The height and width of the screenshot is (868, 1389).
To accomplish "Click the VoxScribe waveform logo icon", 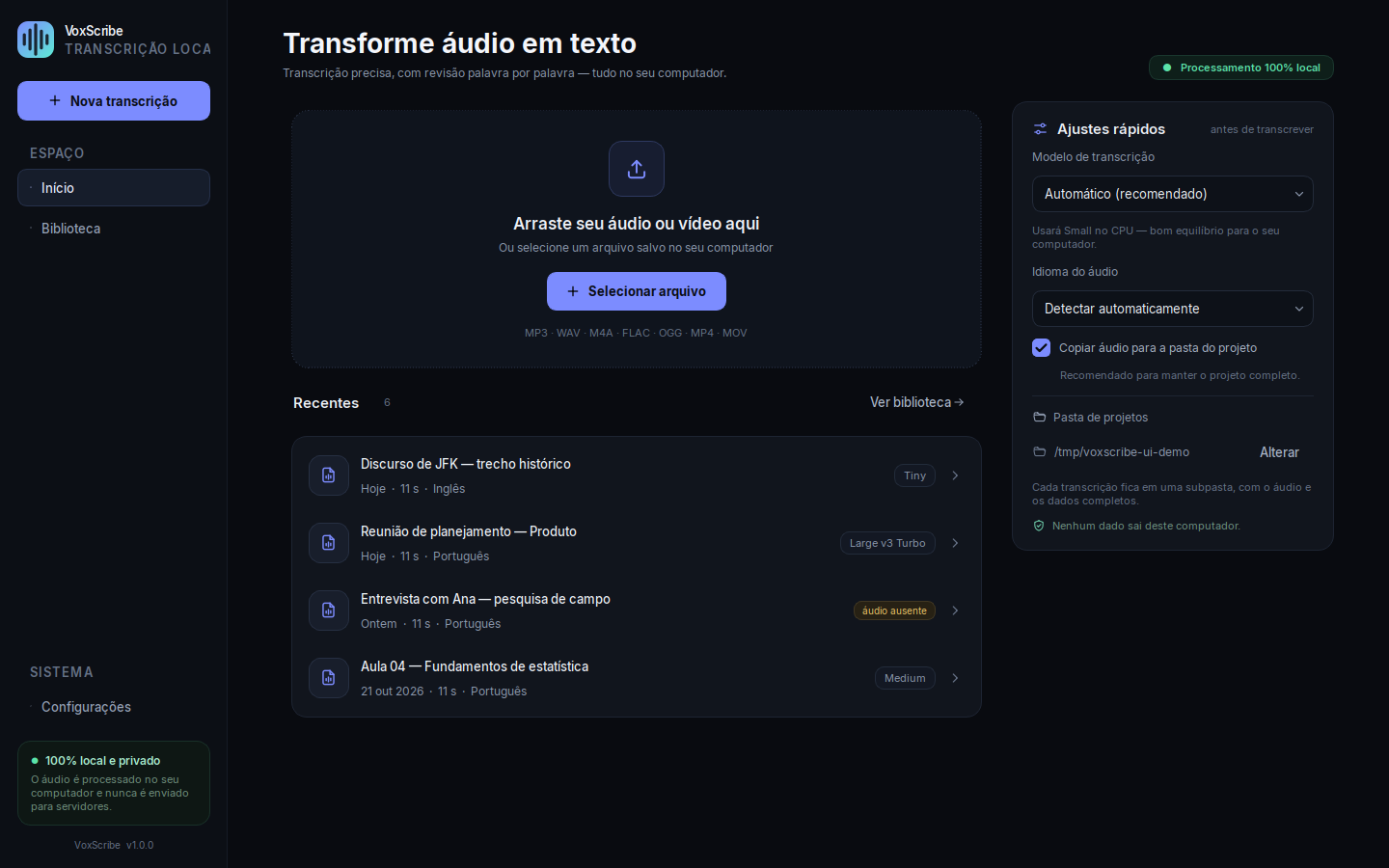I will click(x=36, y=40).
